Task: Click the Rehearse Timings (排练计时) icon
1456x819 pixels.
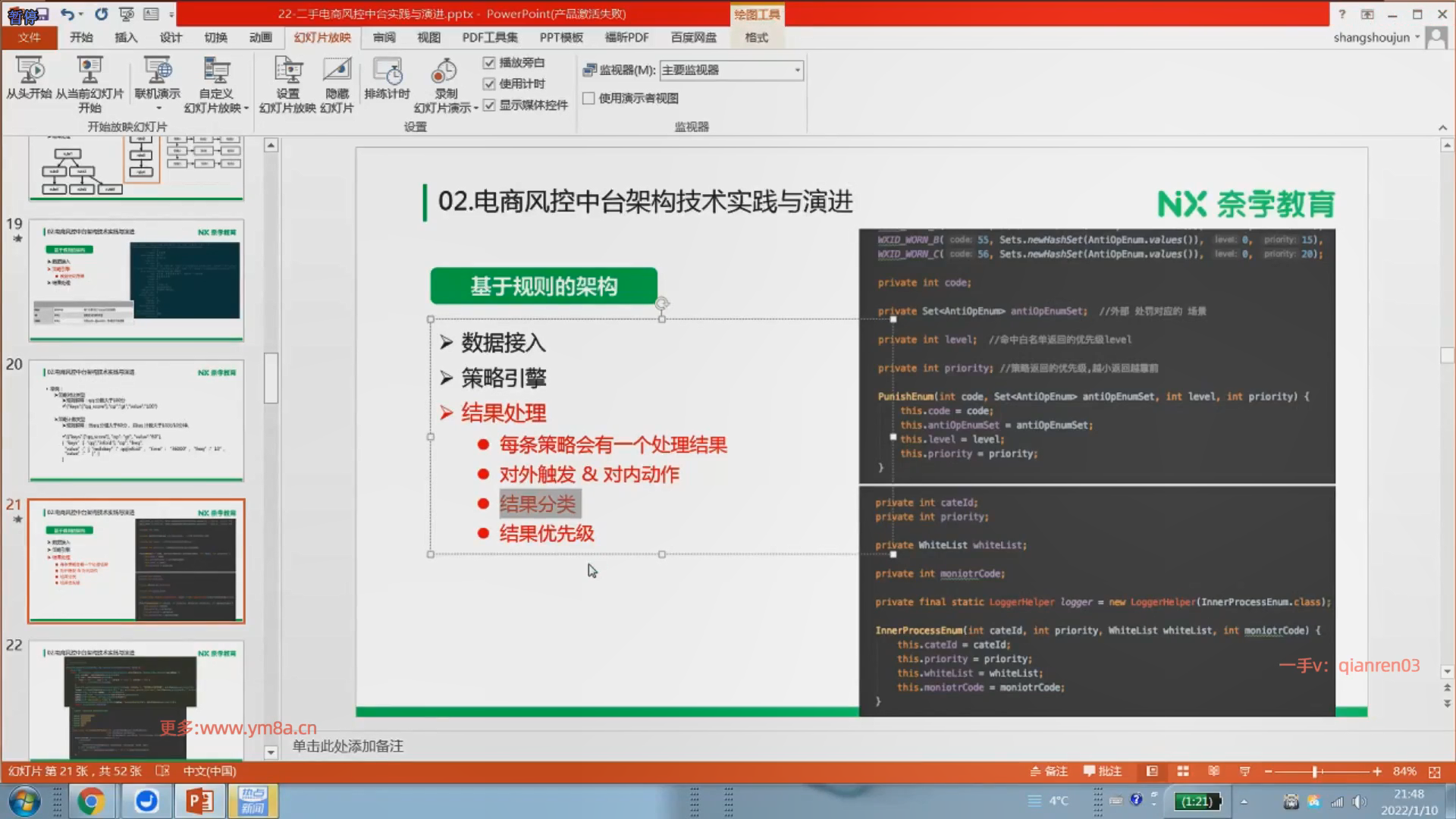Action: [x=387, y=71]
